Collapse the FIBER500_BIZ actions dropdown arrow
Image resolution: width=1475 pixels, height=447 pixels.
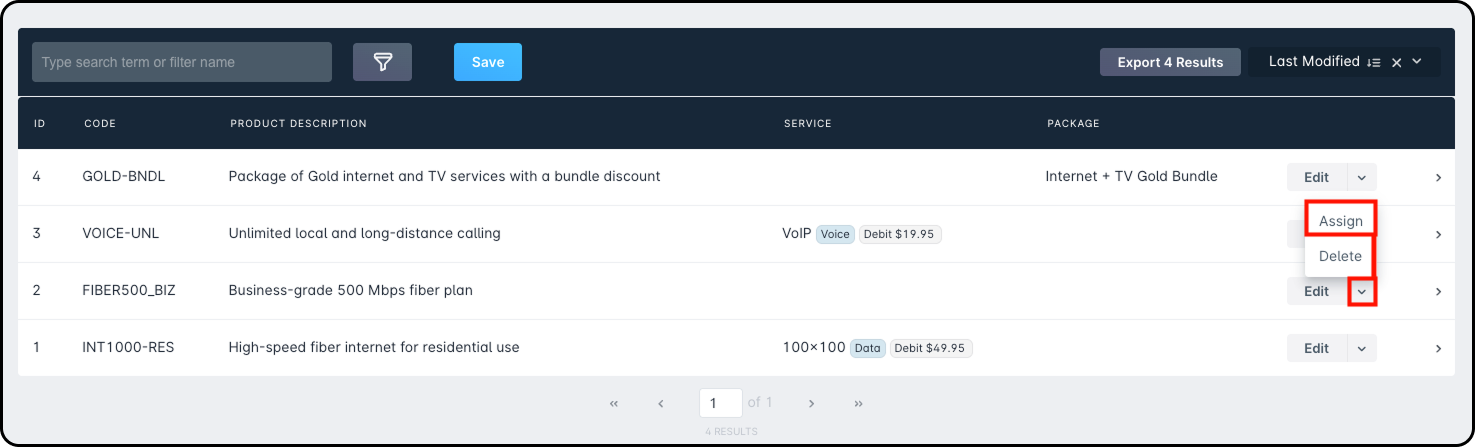tap(1362, 292)
